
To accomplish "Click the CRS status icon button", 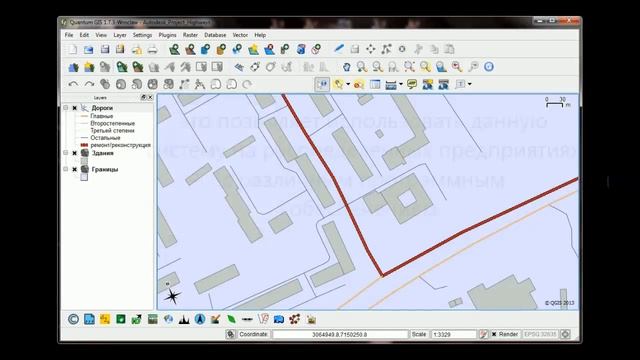I will click(565, 334).
